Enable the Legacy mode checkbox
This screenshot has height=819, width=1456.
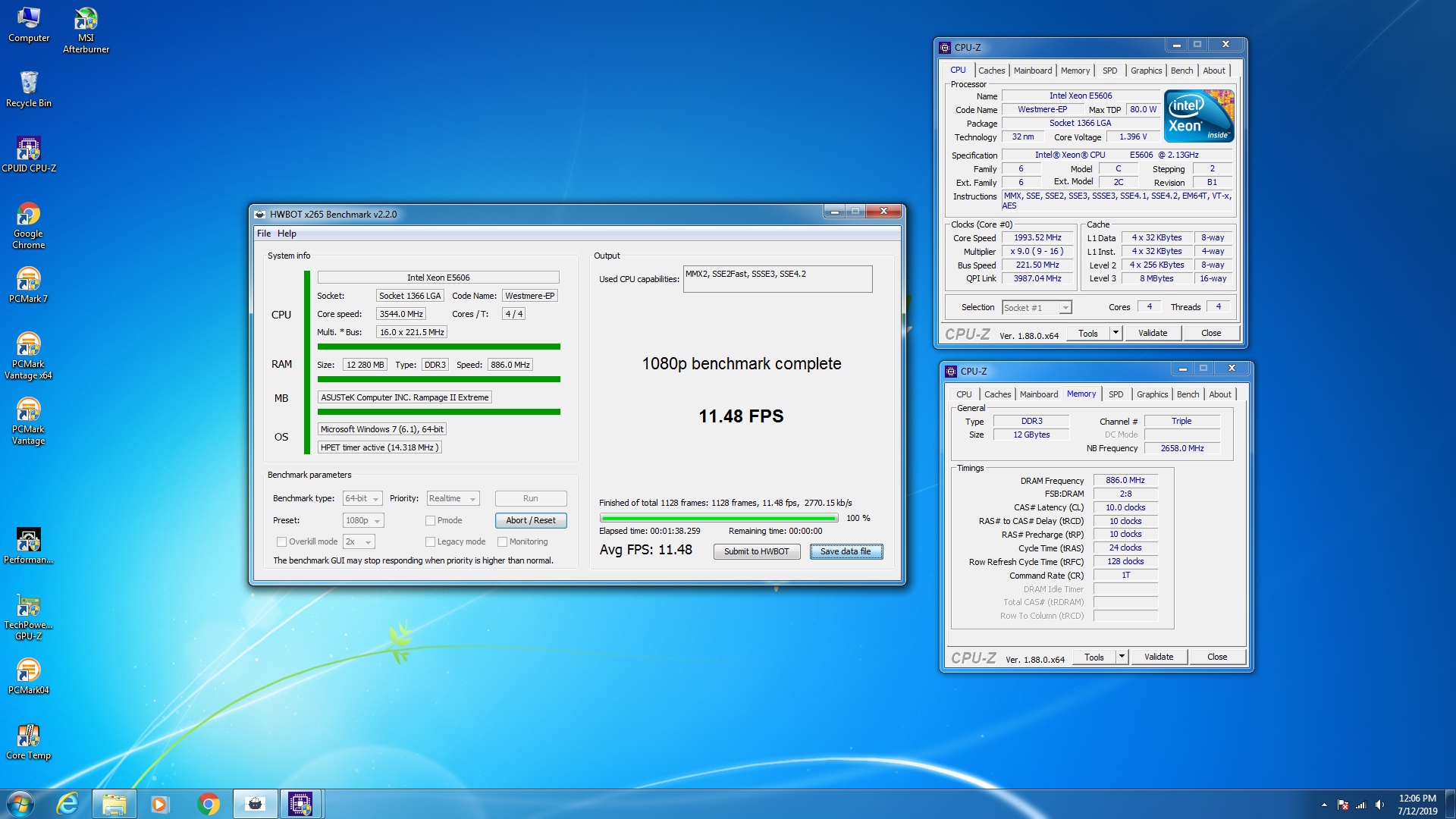coord(430,541)
